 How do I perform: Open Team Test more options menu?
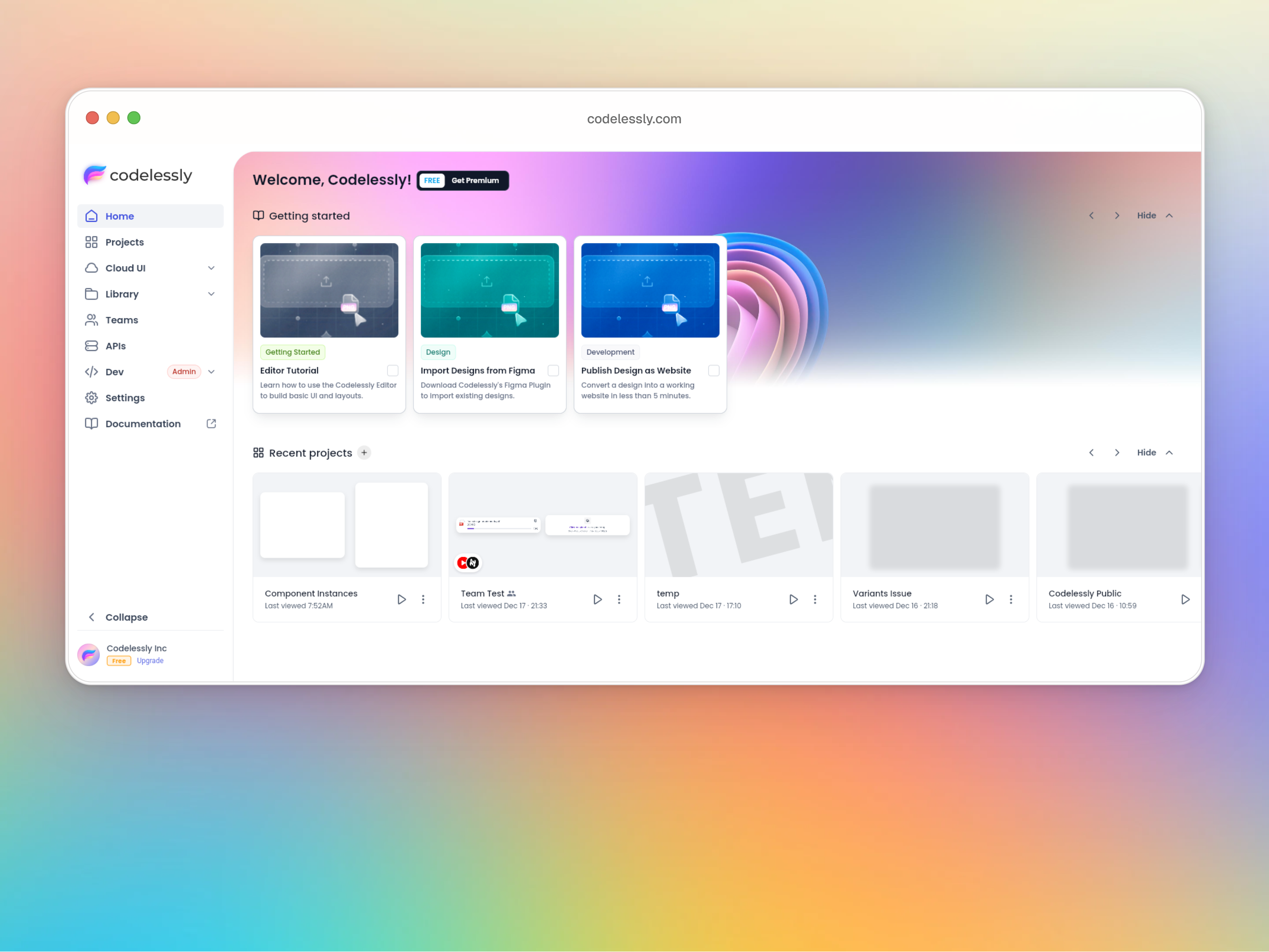coord(619,600)
